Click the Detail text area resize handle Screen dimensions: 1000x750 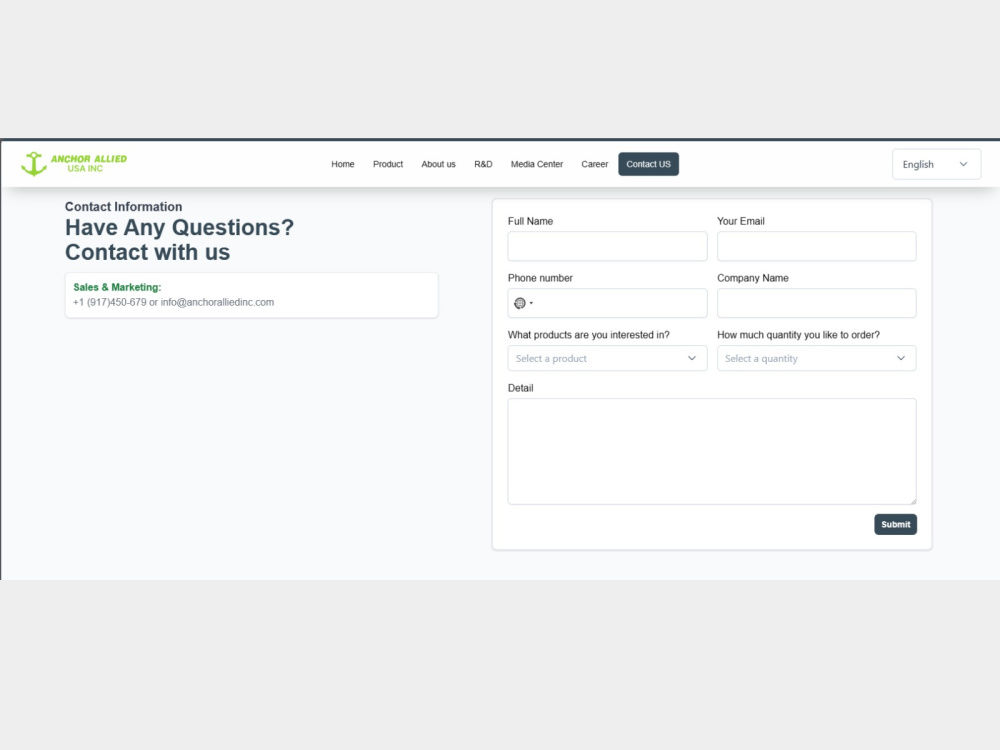(912, 500)
